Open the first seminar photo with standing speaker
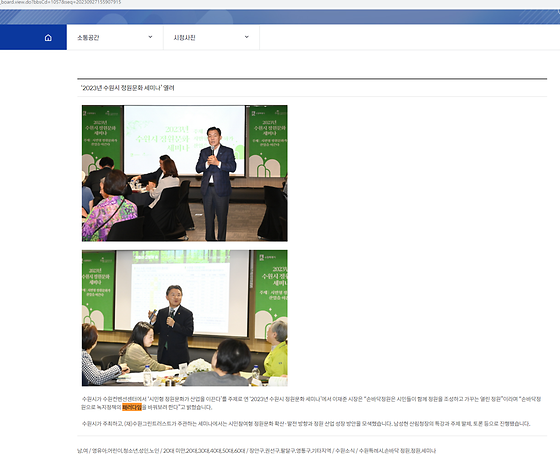The image size is (560, 454). tap(185, 173)
